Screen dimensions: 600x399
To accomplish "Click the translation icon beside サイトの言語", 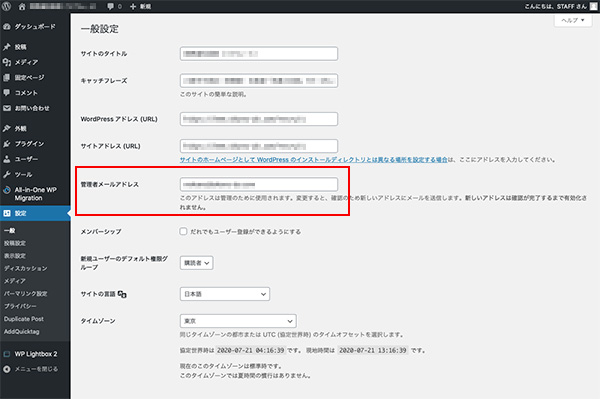I will (122, 294).
